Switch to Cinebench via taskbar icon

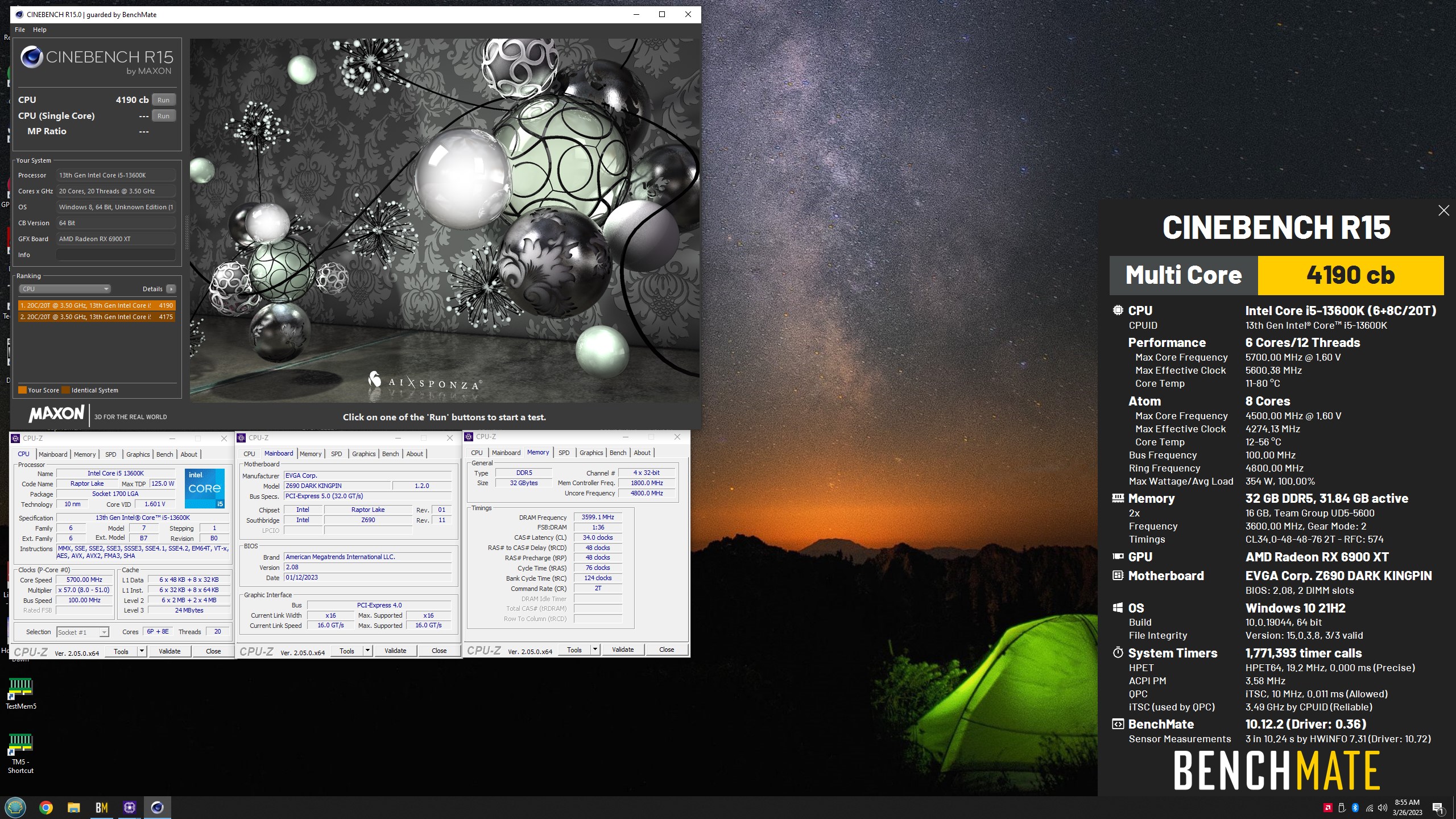[x=158, y=808]
